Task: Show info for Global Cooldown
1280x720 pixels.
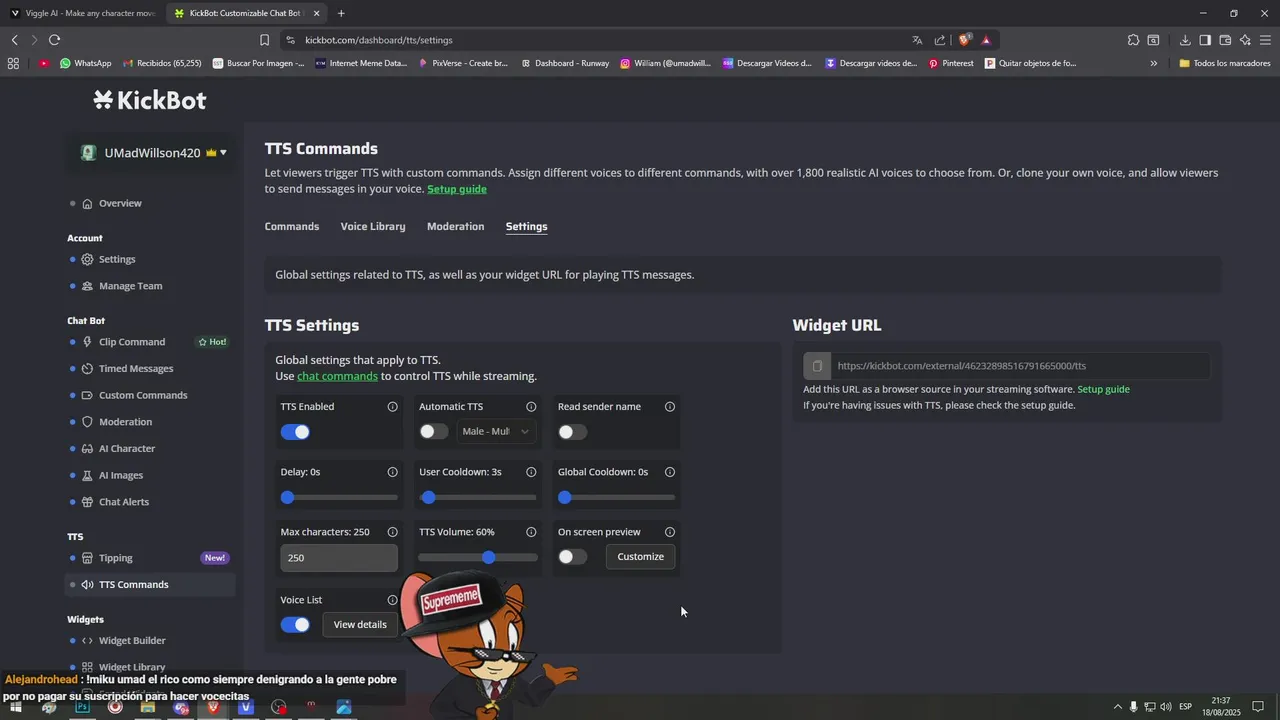Action: 670,472
